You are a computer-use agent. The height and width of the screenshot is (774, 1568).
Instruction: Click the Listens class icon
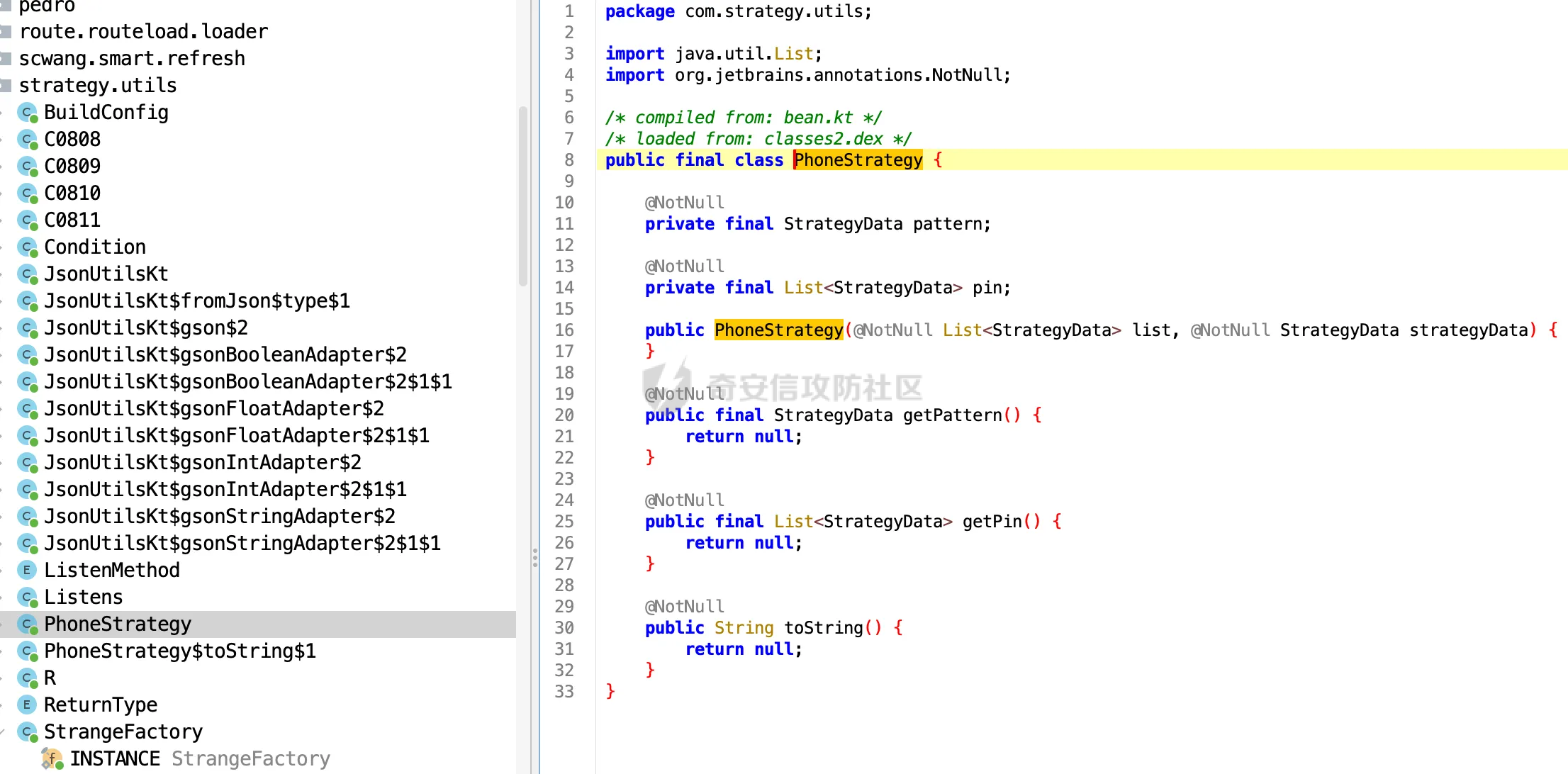[28, 598]
